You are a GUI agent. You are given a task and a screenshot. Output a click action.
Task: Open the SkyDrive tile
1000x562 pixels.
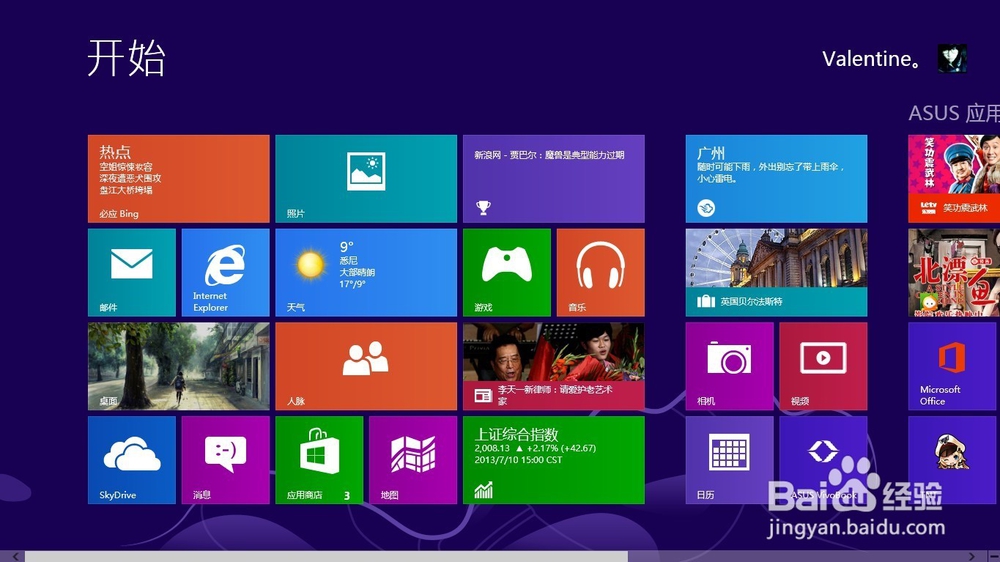(x=132, y=460)
